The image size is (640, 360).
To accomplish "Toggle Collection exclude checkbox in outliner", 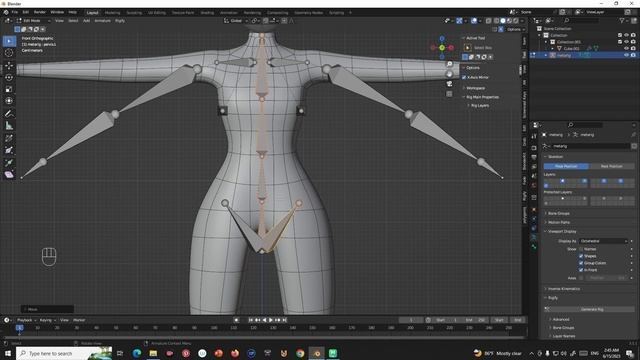I will pos(620,35).
